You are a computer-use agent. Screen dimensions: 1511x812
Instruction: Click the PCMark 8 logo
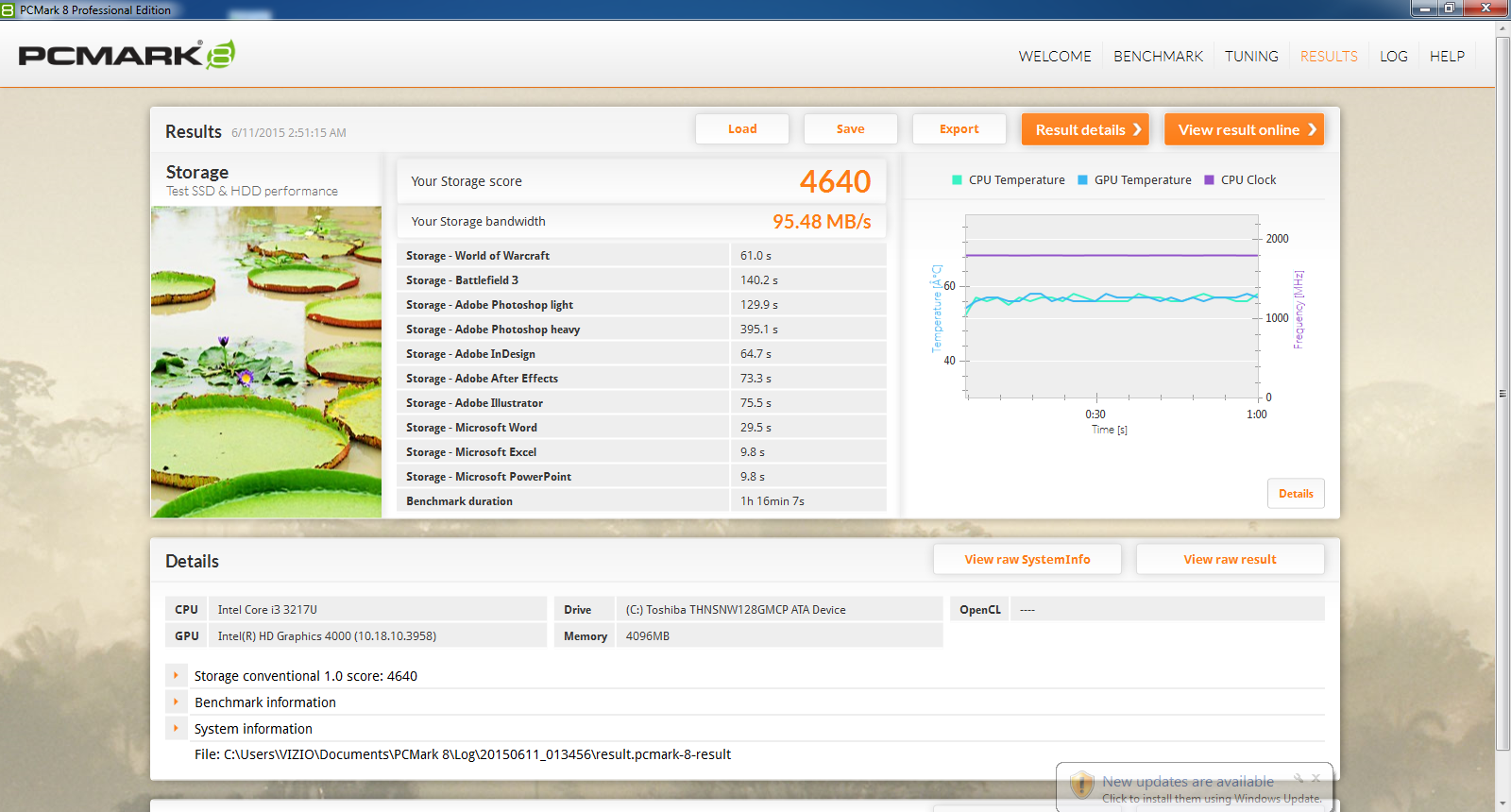pos(127,54)
